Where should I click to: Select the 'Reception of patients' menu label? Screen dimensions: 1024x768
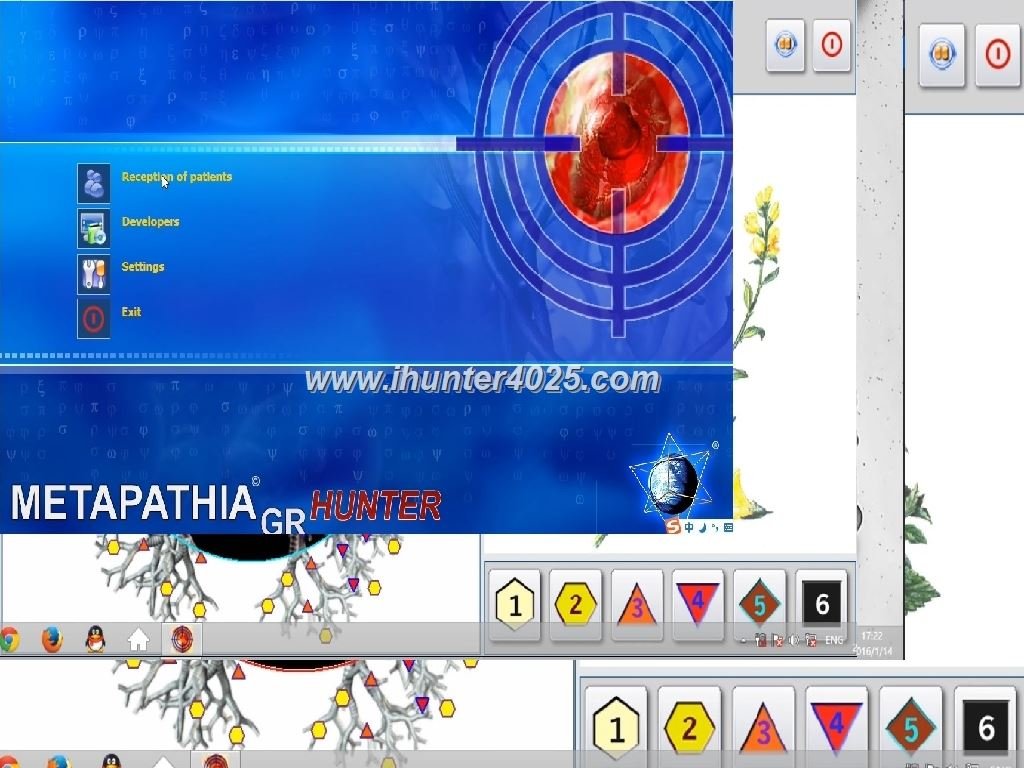176,176
